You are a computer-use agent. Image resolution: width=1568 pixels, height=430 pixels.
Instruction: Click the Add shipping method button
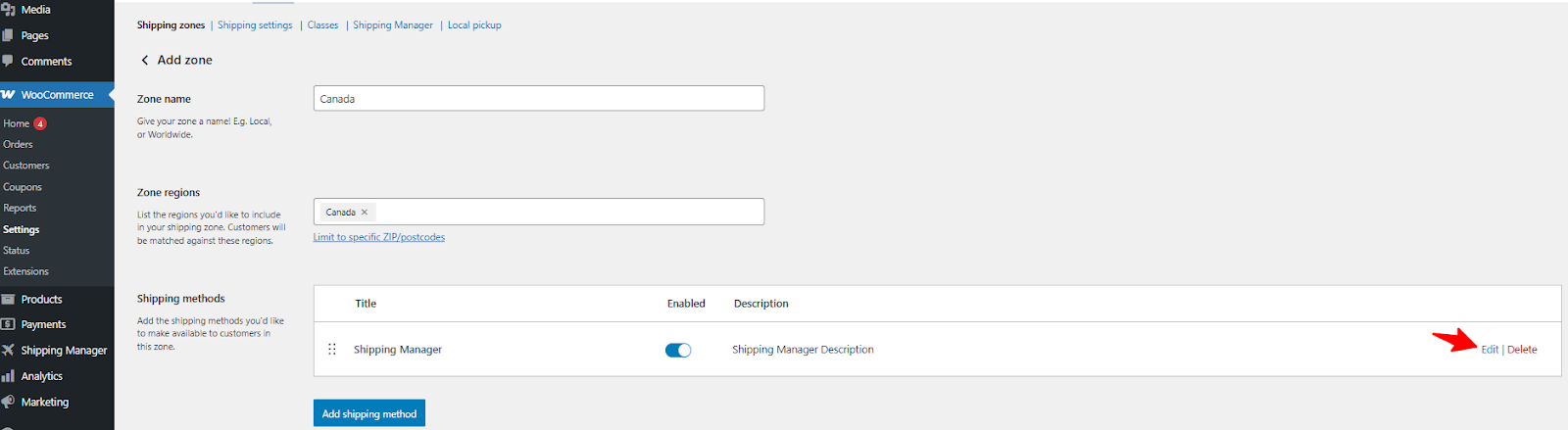(x=369, y=413)
